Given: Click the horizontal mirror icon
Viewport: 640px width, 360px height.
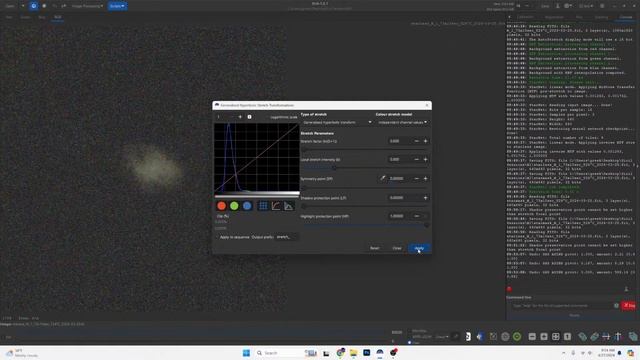Looking at the screenshot, I should click(606, 337).
